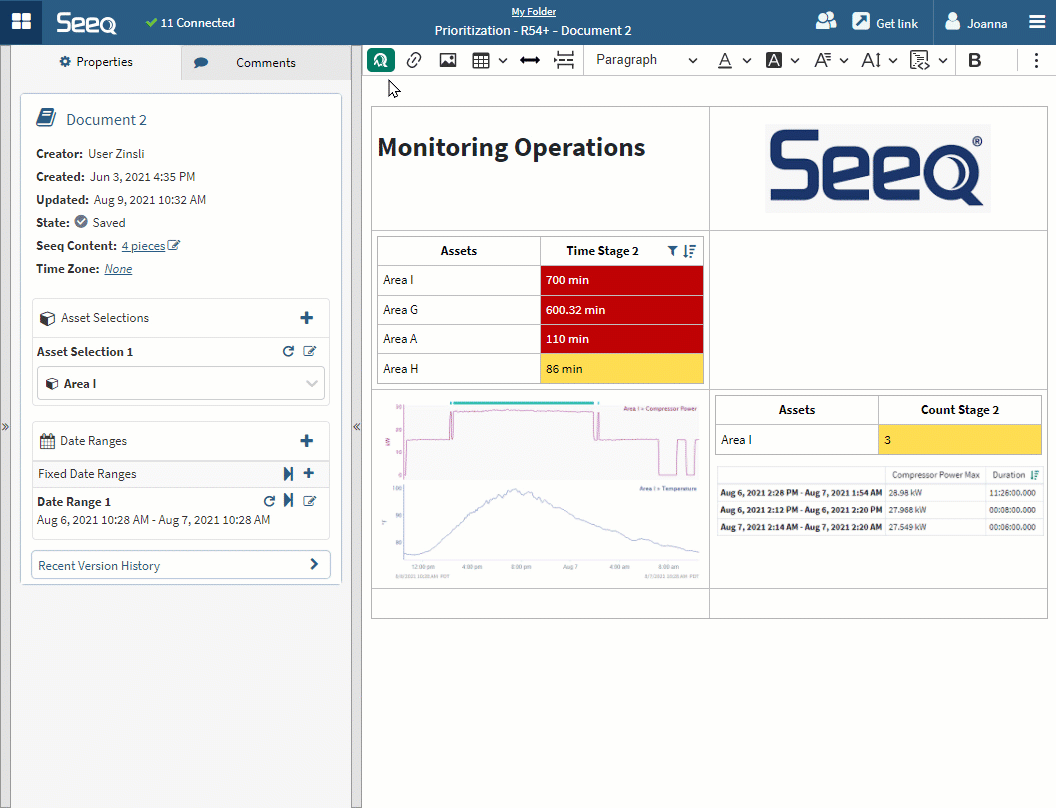Viewport: 1056px width, 808px height.
Task: Toggle bold formatting
Action: coord(975,60)
